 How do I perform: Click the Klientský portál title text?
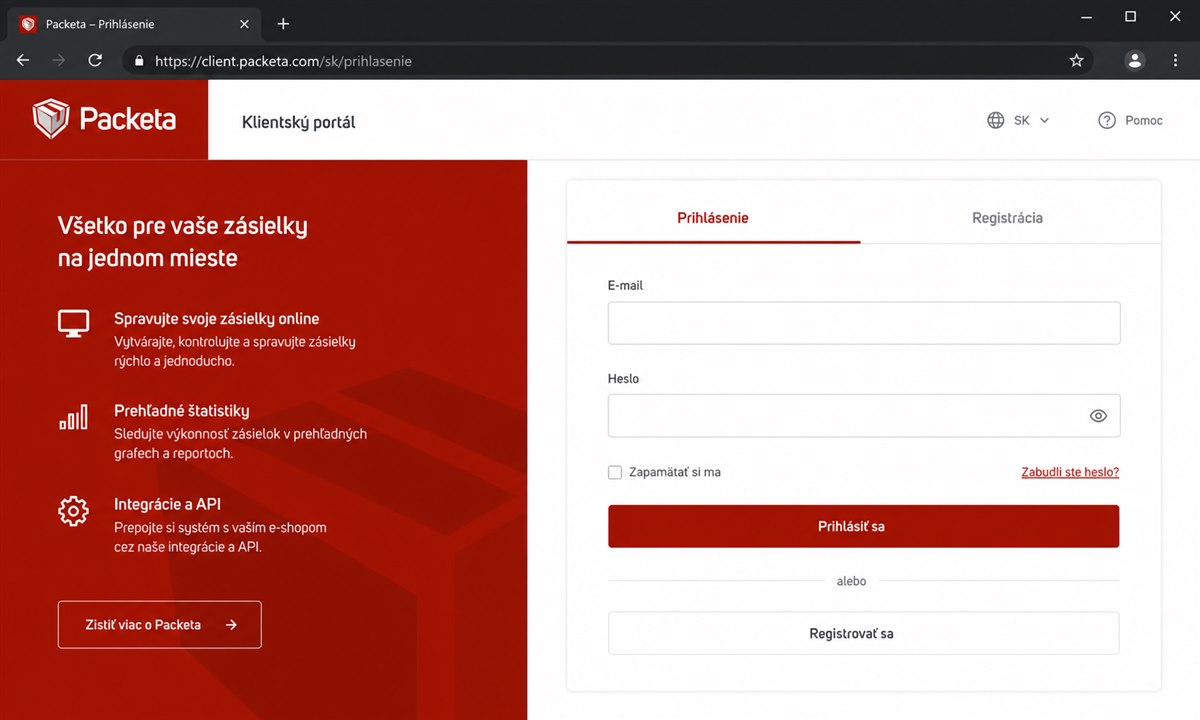pyautogui.click(x=299, y=122)
